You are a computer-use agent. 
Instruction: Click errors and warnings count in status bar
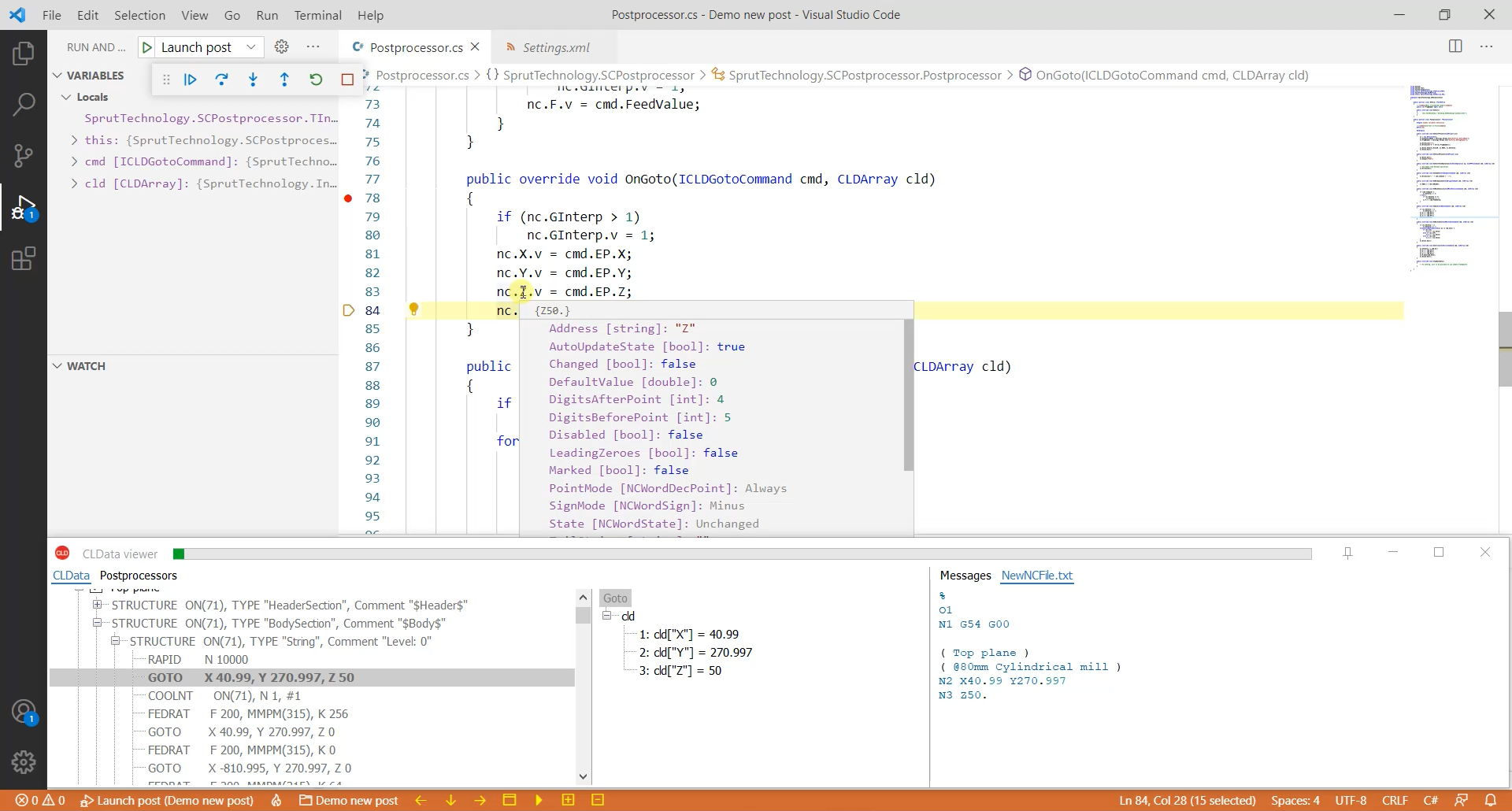pos(40,800)
